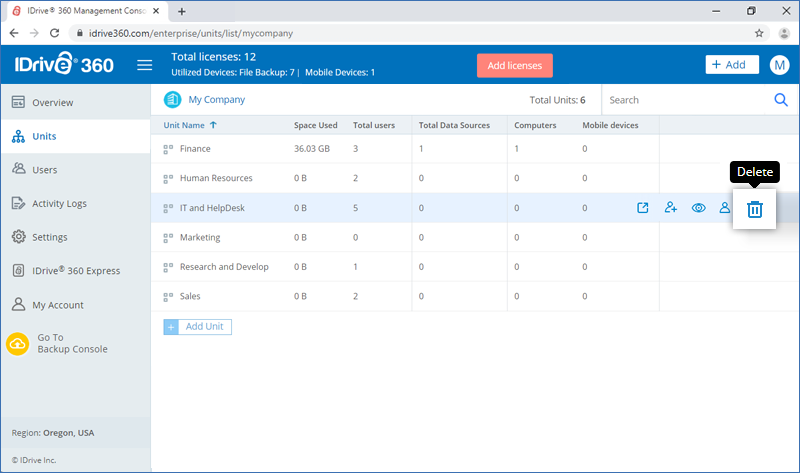Sort by Total users column
This screenshot has height=473, width=800.
click(x=374, y=125)
